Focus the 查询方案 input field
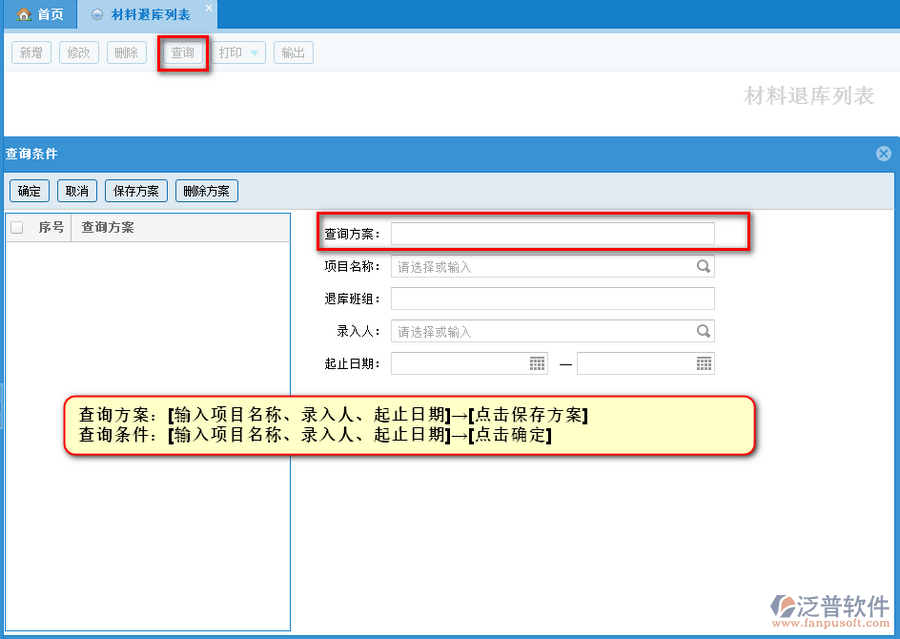 click(x=553, y=234)
